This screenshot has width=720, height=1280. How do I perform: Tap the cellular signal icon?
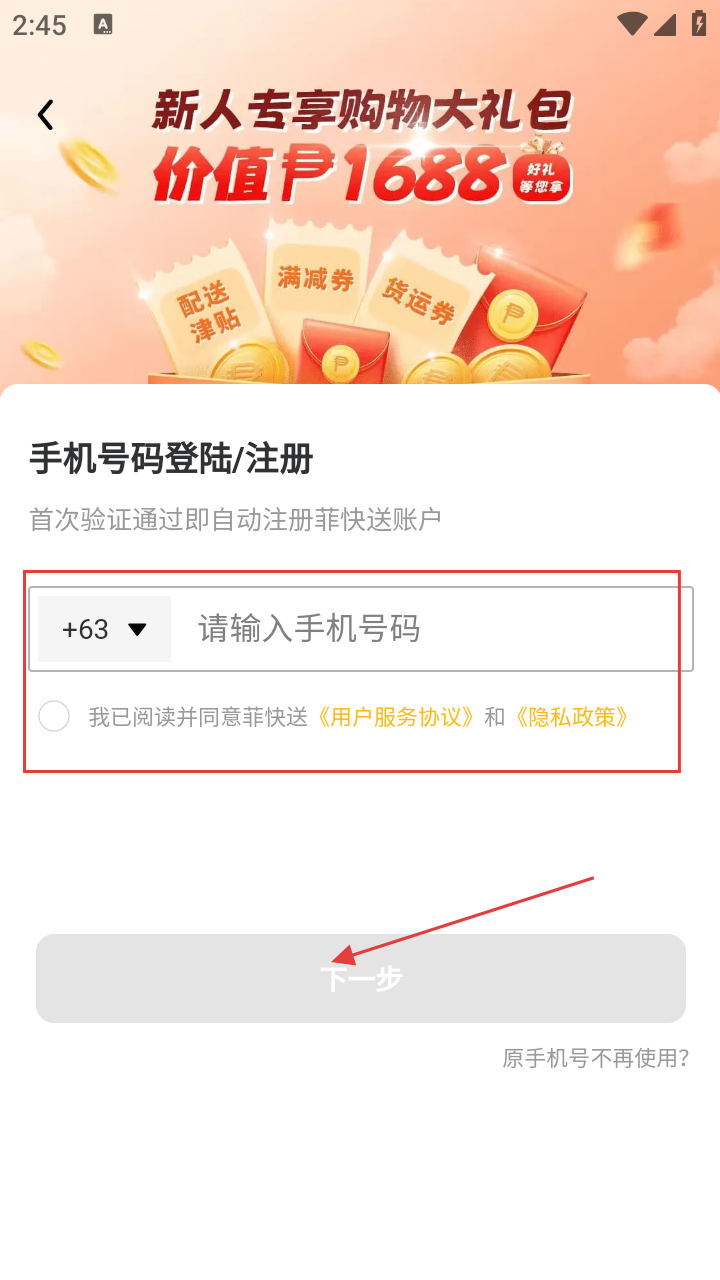point(665,24)
